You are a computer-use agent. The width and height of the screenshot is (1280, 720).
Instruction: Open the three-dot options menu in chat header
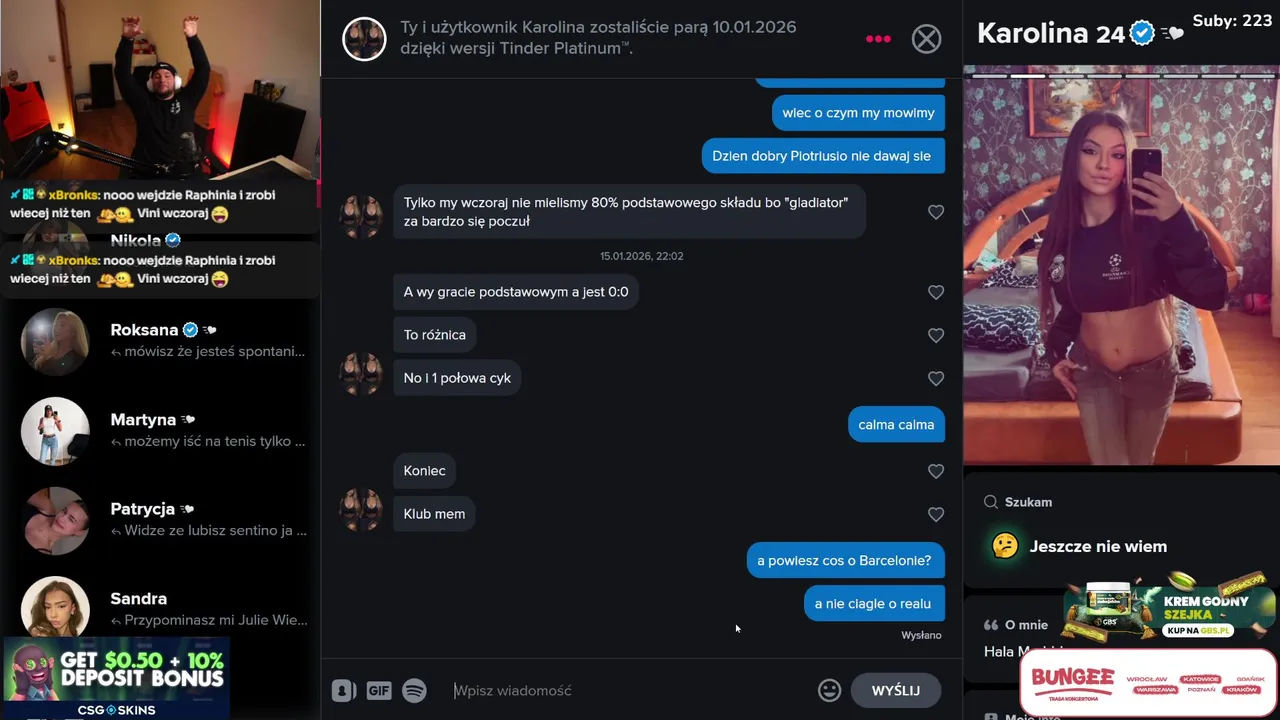coord(878,39)
